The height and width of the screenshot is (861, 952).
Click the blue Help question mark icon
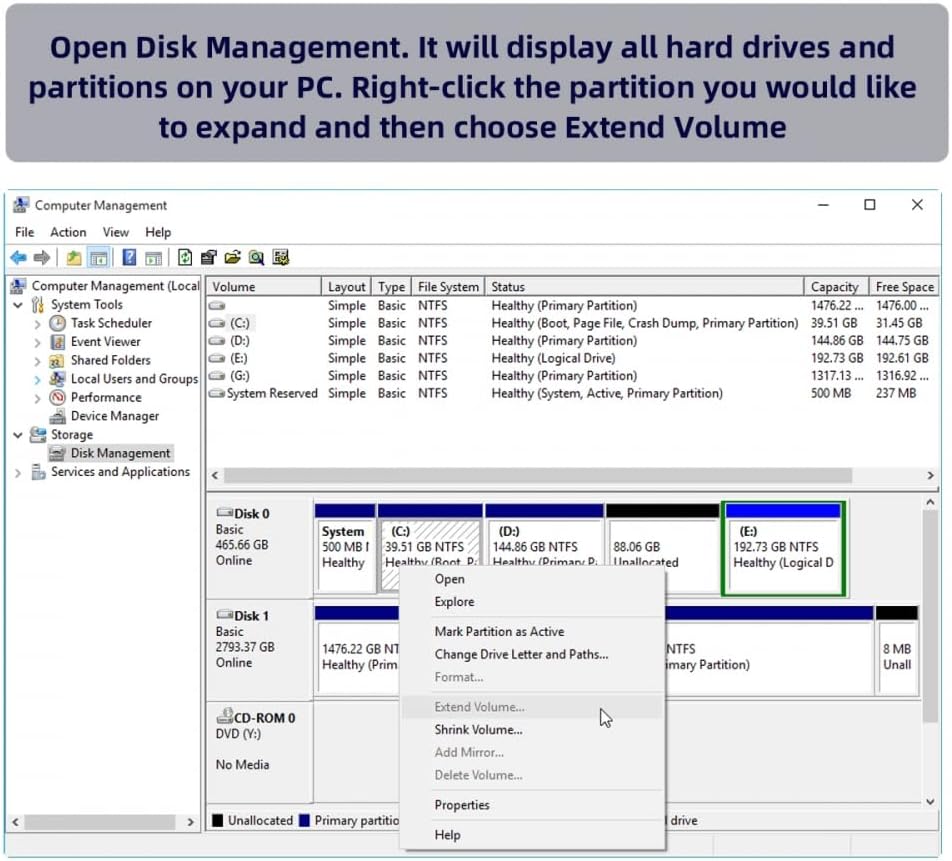point(129,258)
